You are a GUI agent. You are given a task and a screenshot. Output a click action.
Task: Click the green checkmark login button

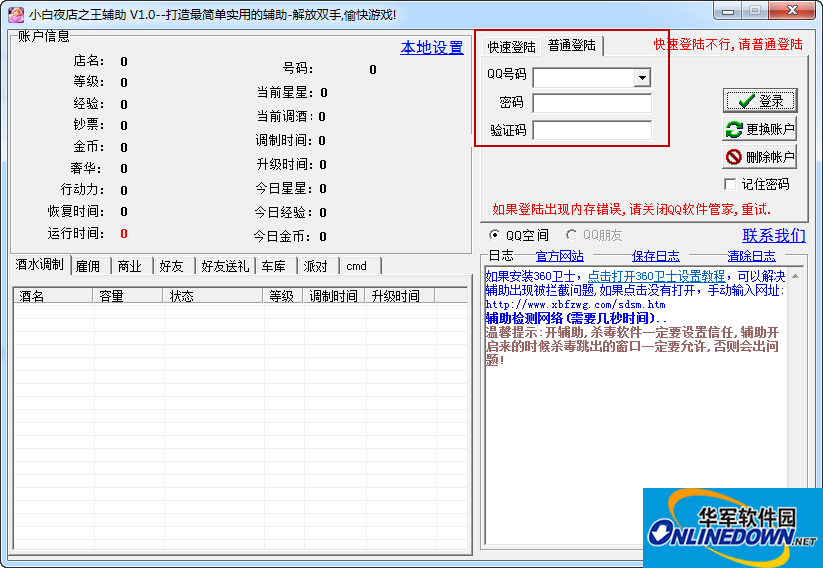pyautogui.click(x=759, y=100)
